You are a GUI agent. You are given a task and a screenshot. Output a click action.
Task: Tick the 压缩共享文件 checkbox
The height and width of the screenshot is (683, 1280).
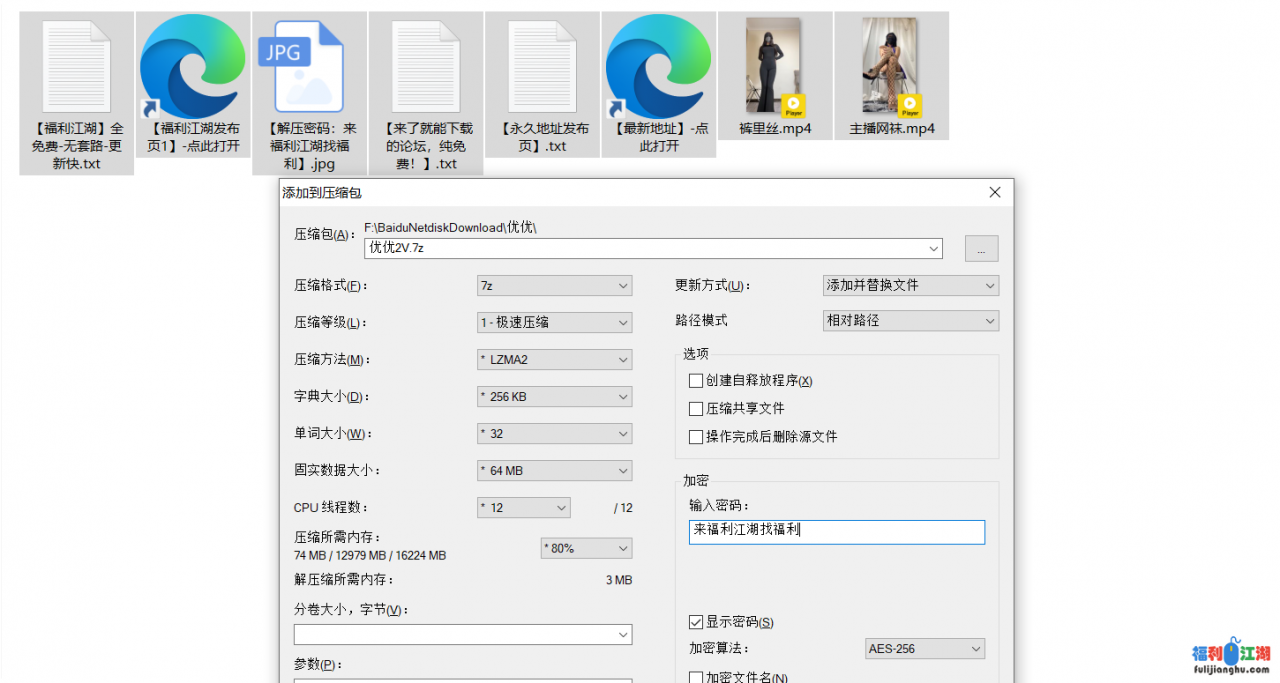tap(696, 409)
